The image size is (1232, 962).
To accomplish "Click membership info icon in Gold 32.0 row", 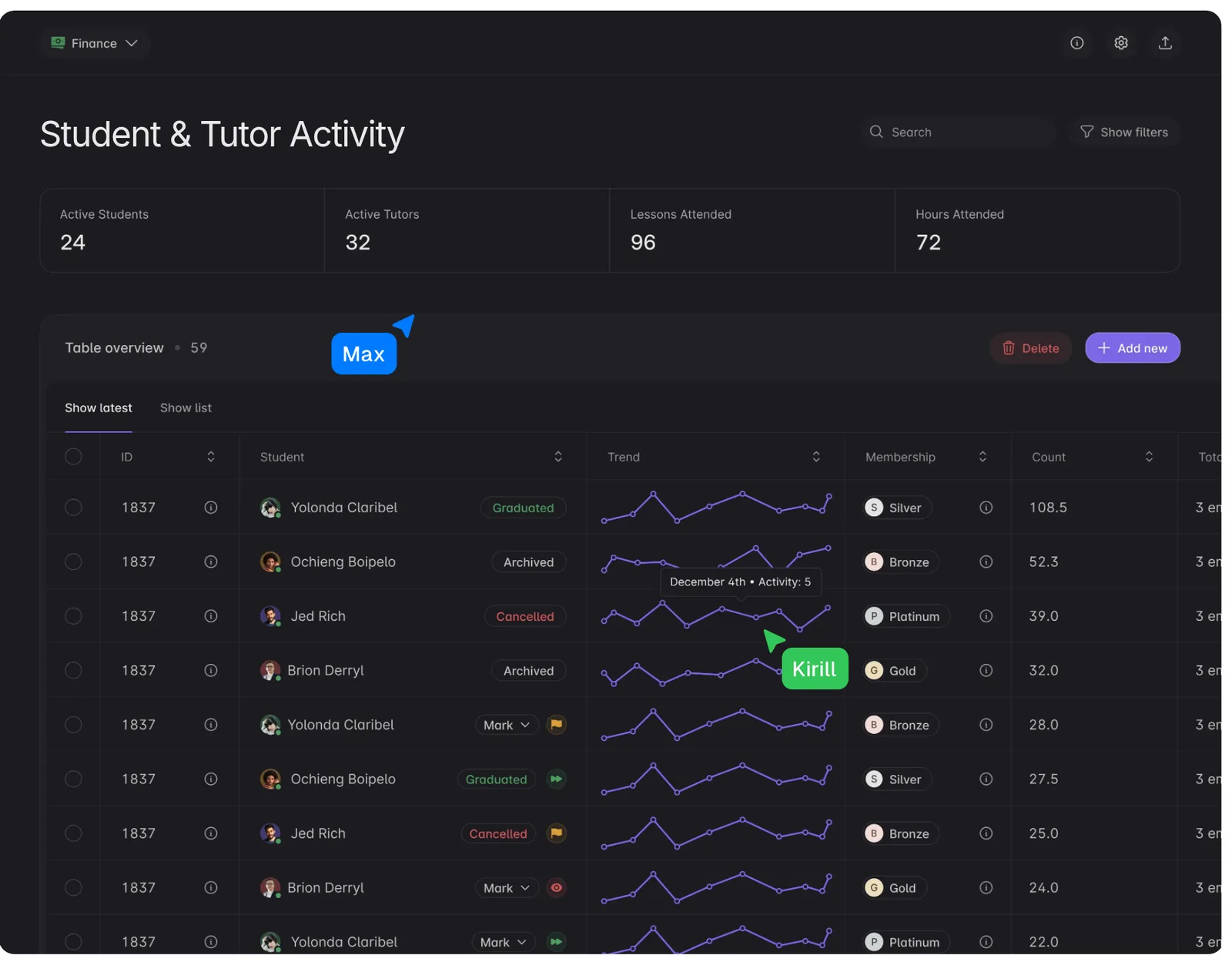I will click(986, 670).
